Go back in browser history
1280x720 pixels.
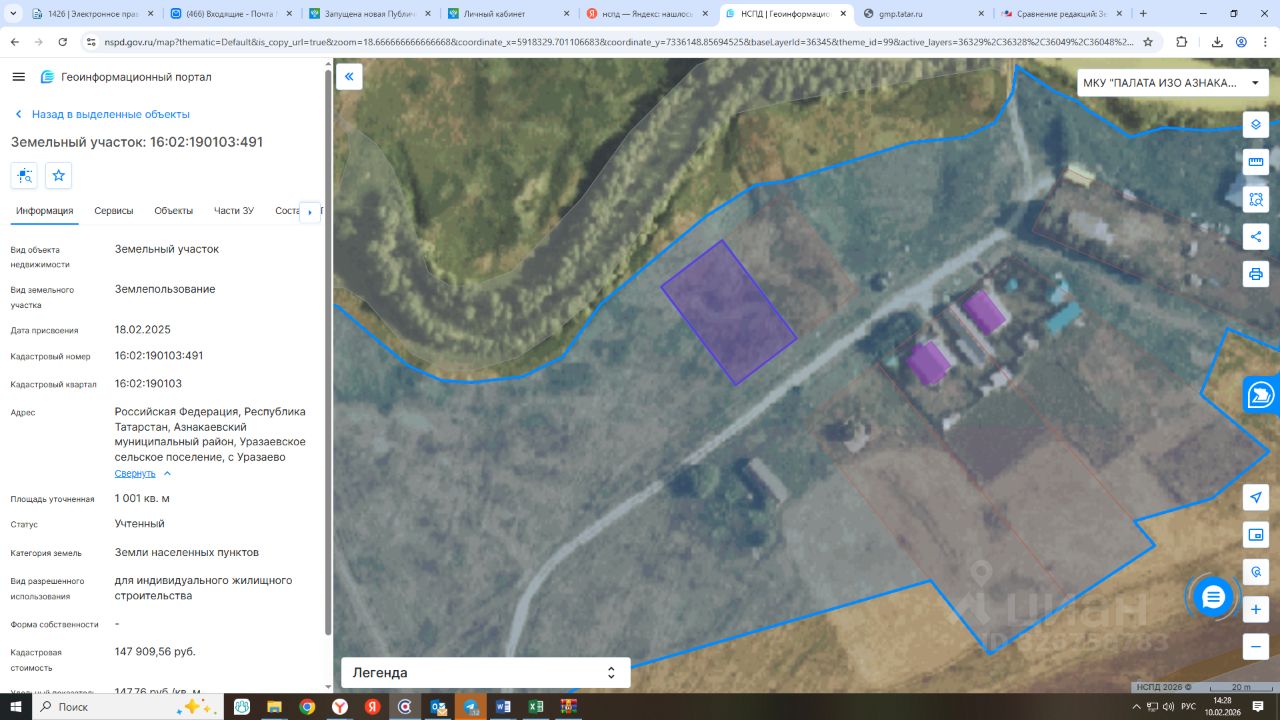point(15,42)
